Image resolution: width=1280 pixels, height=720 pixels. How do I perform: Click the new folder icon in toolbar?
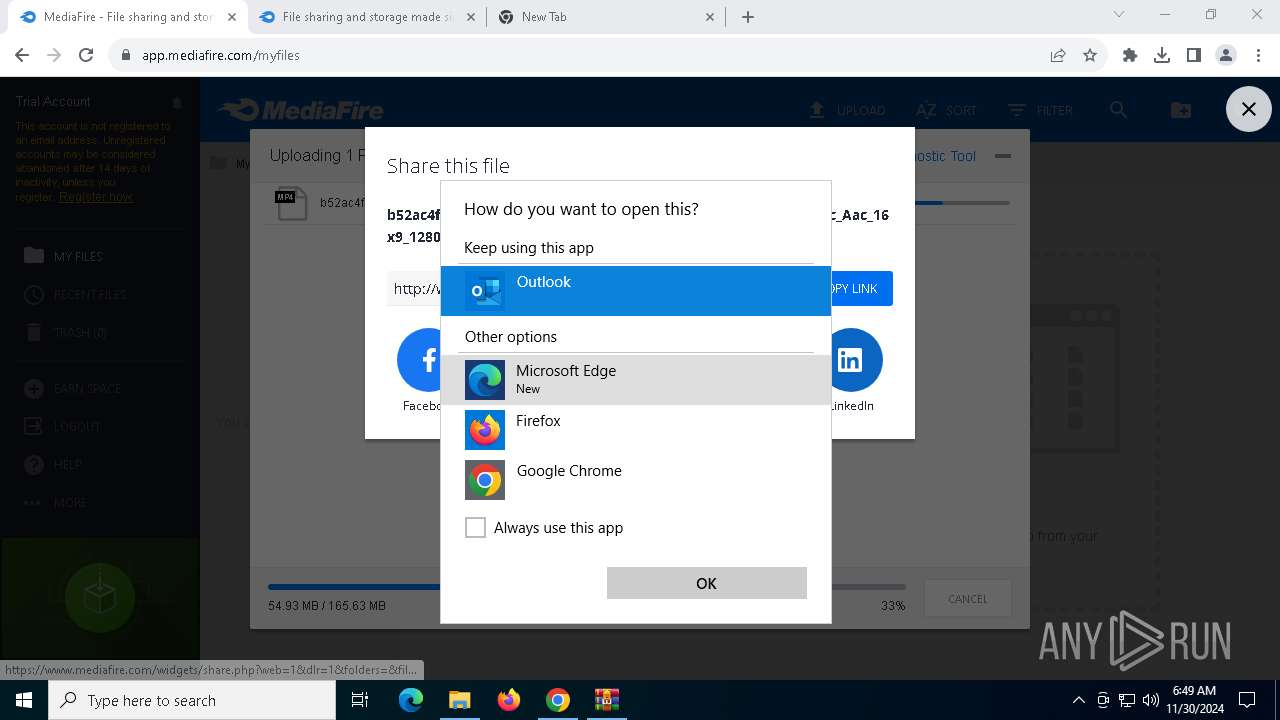(x=1180, y=110)
